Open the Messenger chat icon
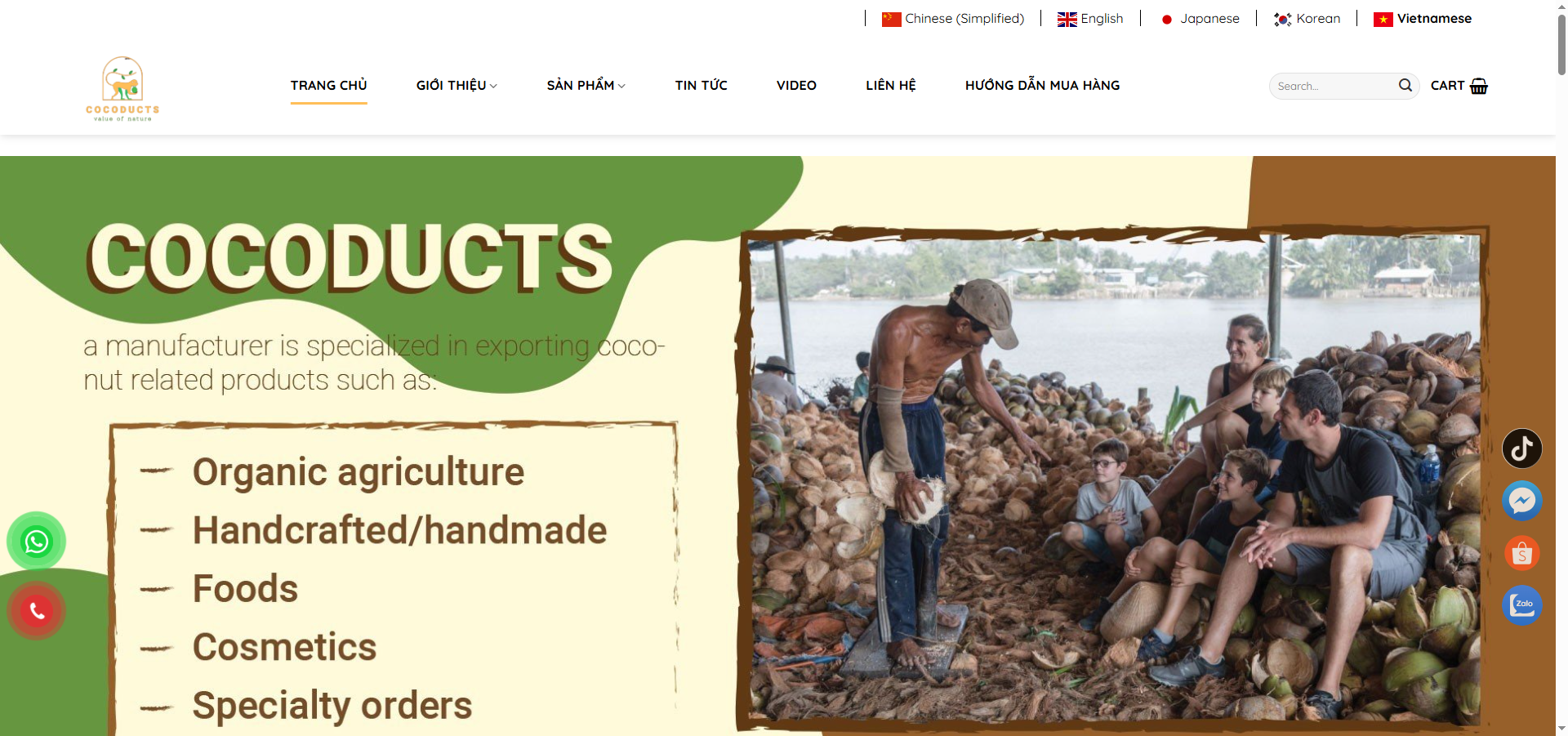The width and height of the screenshot is (1568, 736). [x=1522, y=501]
